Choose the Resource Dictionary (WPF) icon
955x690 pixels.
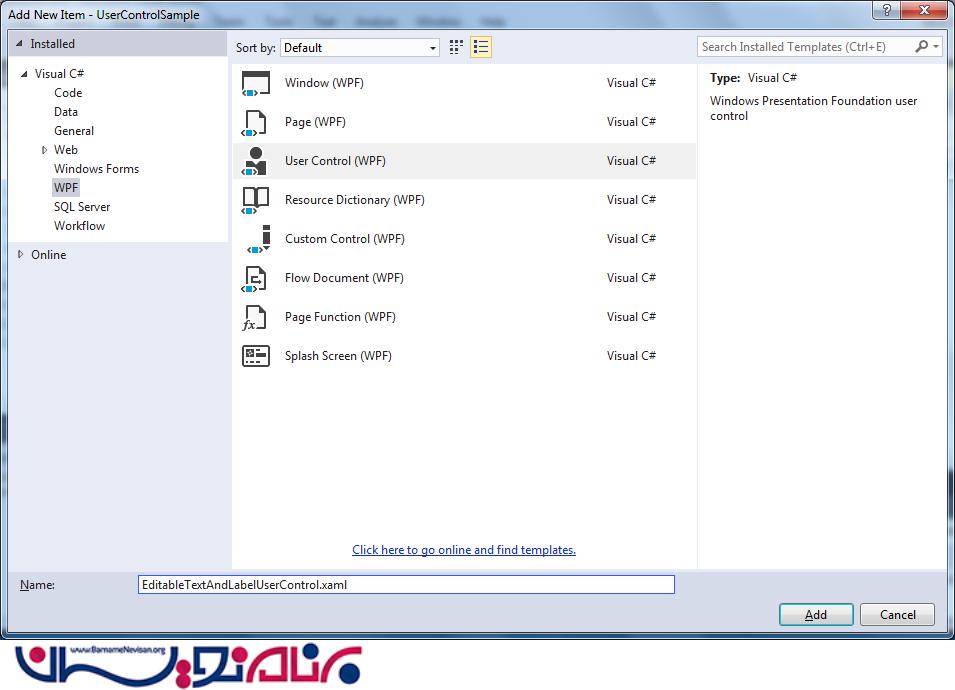pos(256,200)
